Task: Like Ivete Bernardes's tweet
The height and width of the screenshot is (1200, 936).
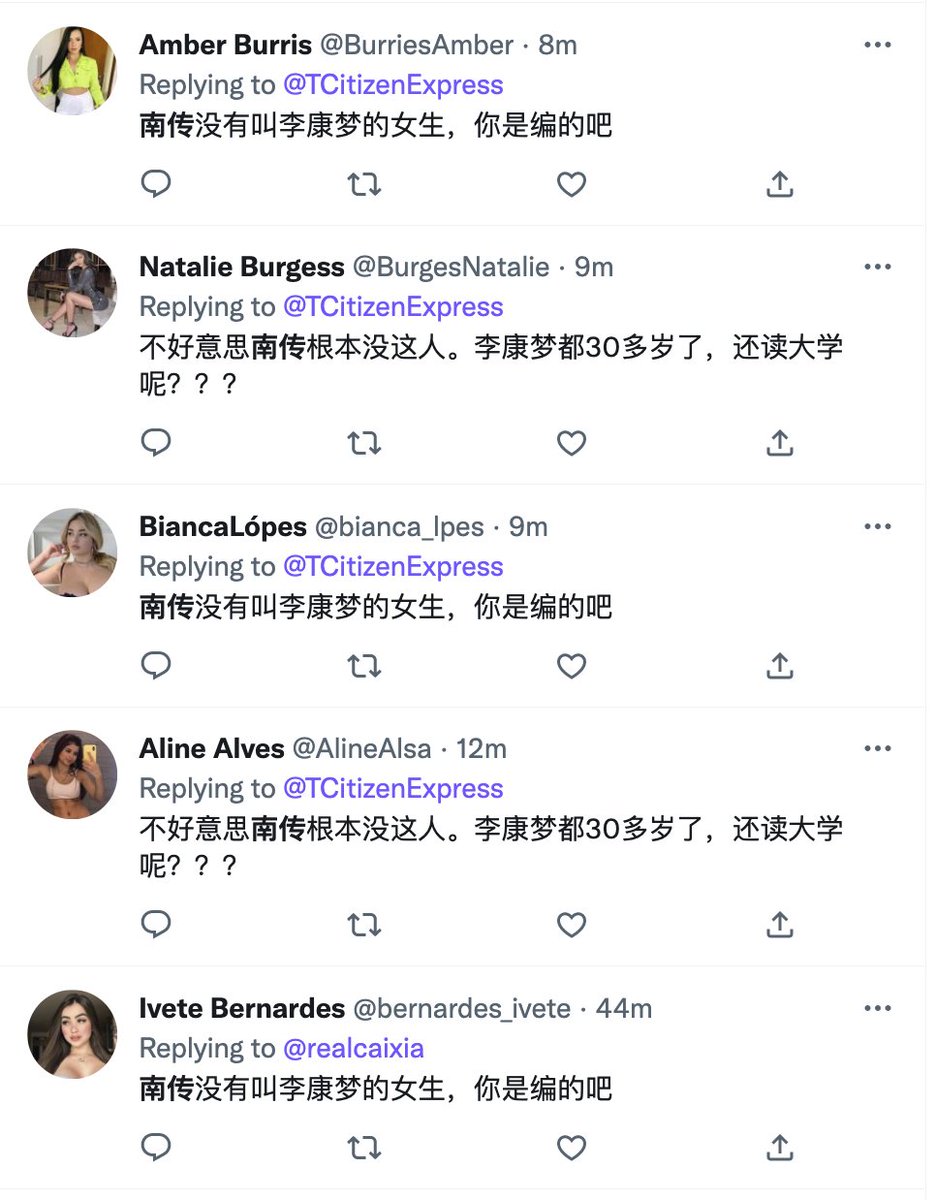Action: click(571, 1146)
